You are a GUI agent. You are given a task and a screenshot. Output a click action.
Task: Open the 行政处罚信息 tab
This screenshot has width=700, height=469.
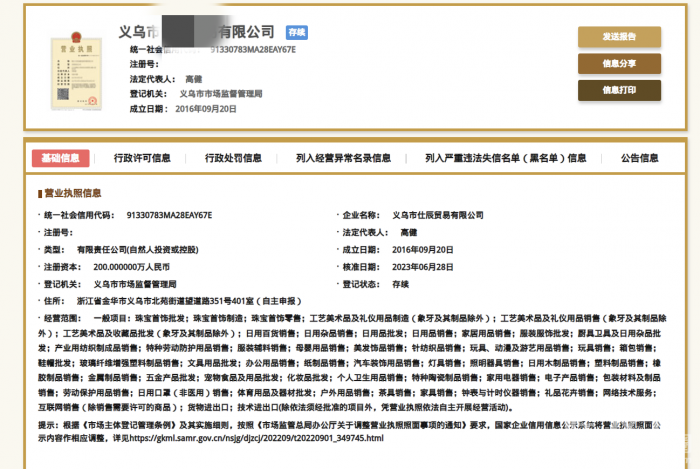coord(233,158)
